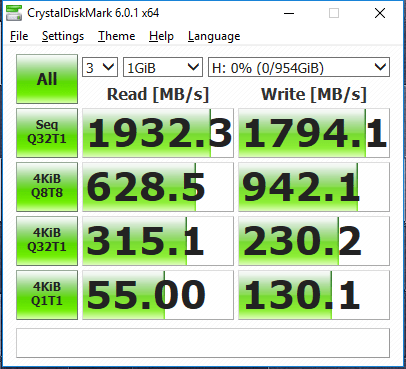Open the drive dropdown showing H: 0%
The width and height of the screenshot is (406, 369).
(x=299, y=68)
